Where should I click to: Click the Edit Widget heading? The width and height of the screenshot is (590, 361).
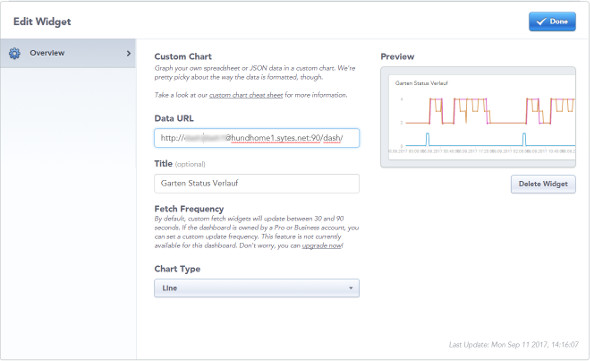coord(42,22)
